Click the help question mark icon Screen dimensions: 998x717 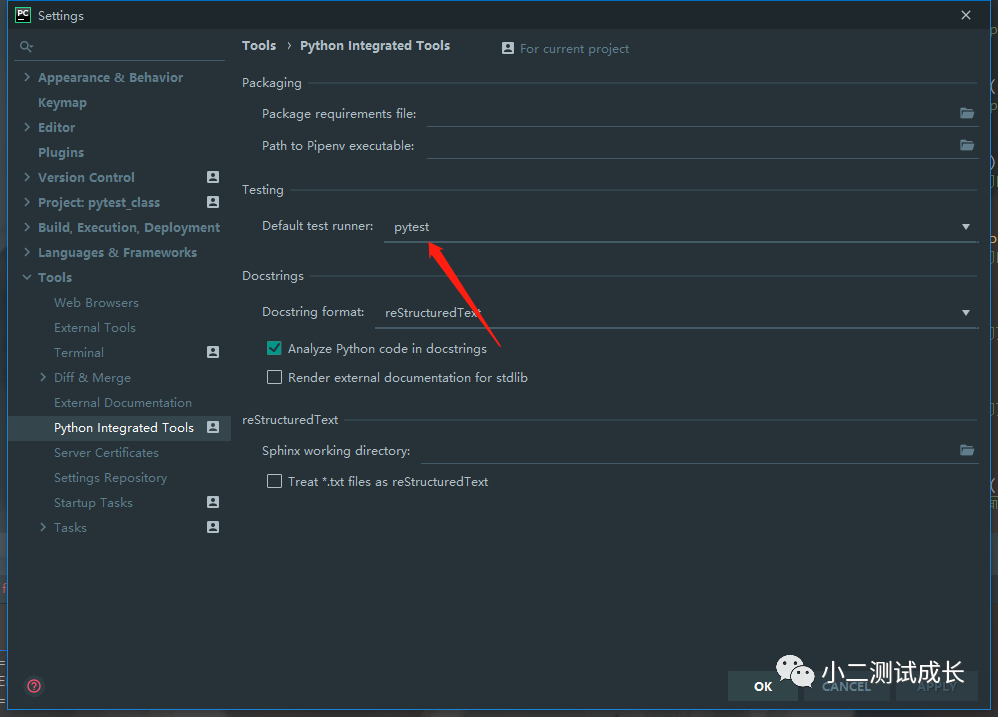pos(34,686)
